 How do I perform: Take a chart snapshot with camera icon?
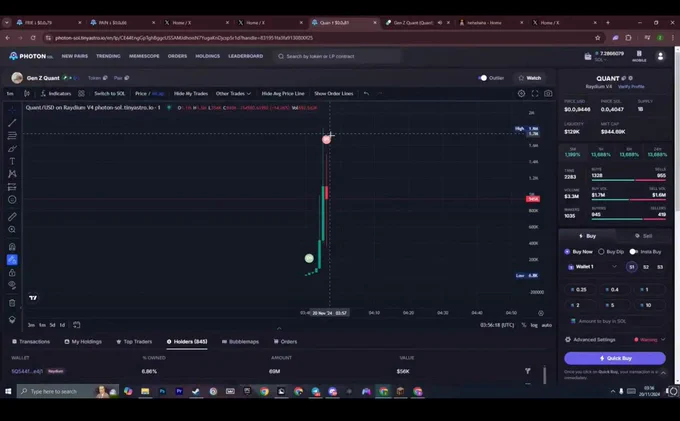548,93
